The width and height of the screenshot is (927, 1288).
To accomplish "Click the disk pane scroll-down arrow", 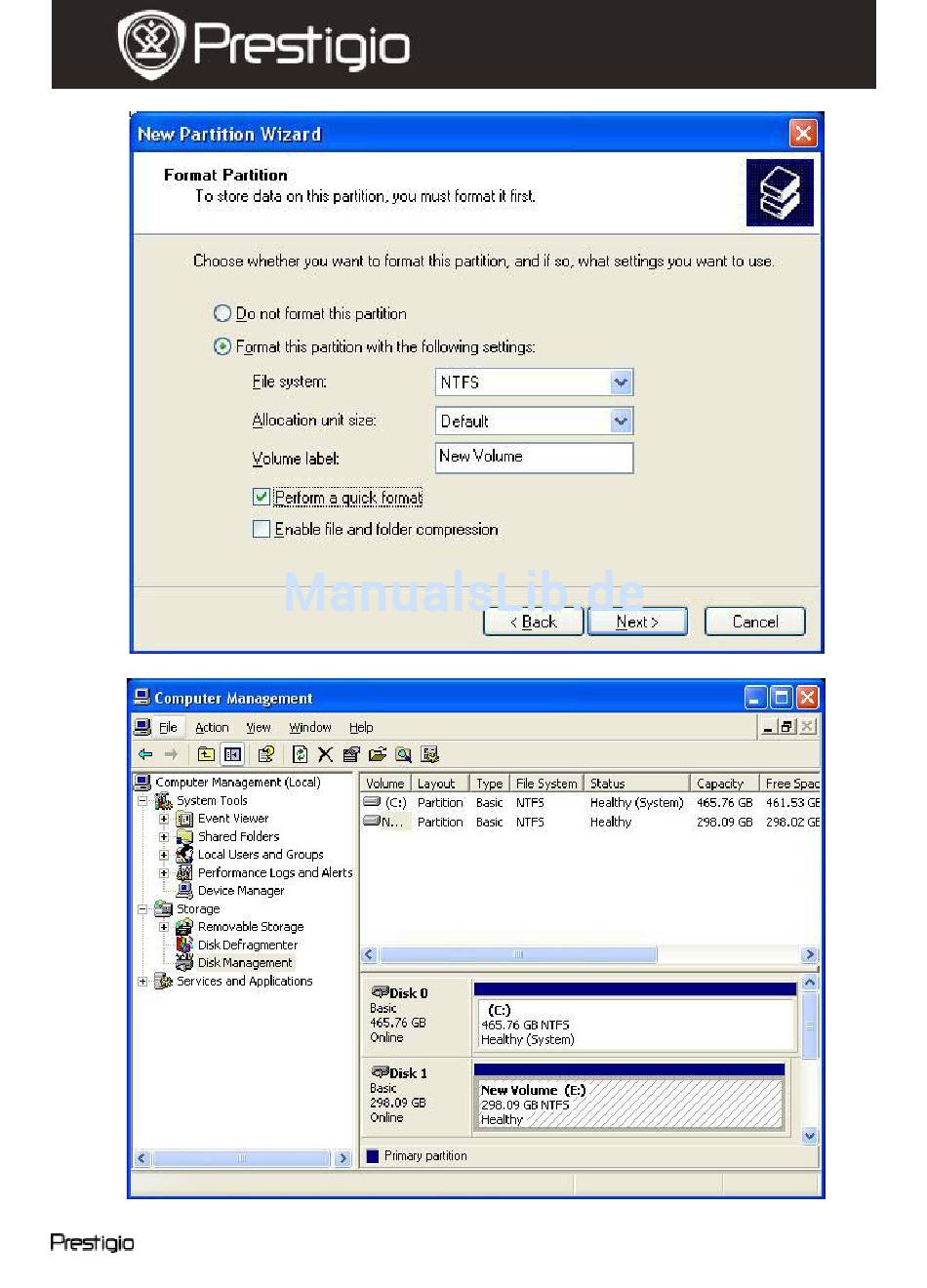I will coord(809,1135).
